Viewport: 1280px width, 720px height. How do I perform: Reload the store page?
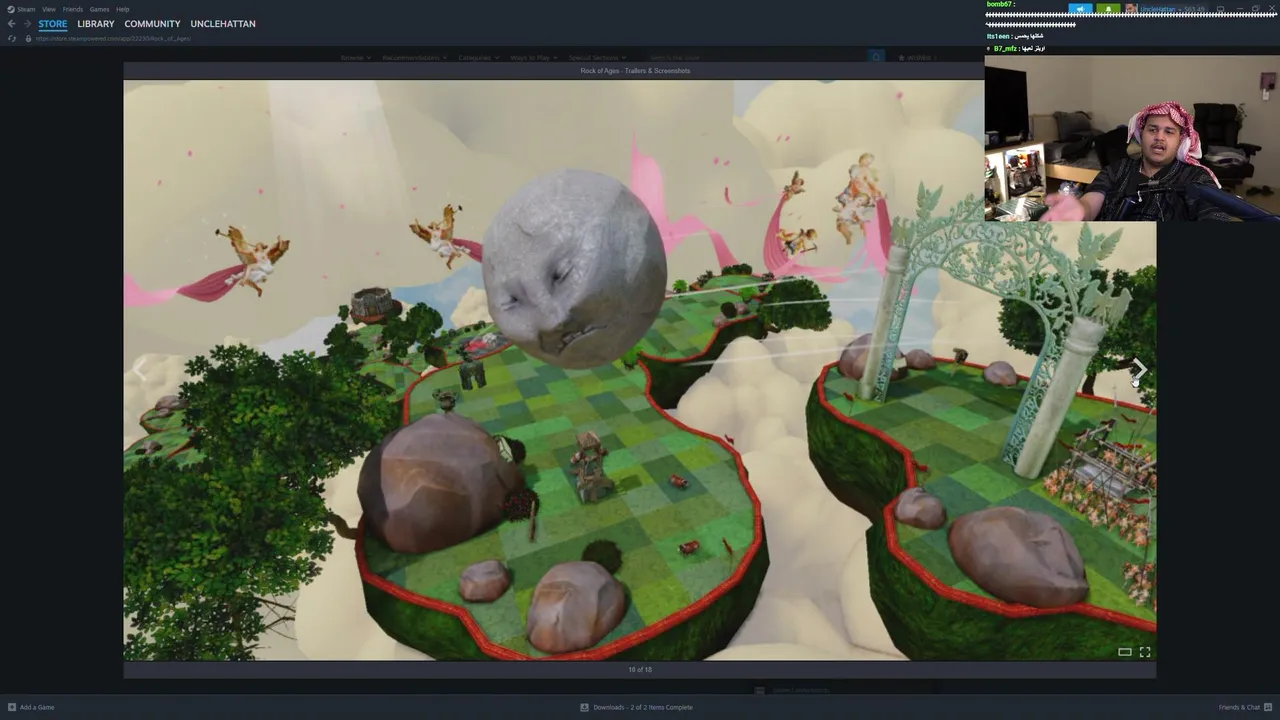[x=12, y=39]
